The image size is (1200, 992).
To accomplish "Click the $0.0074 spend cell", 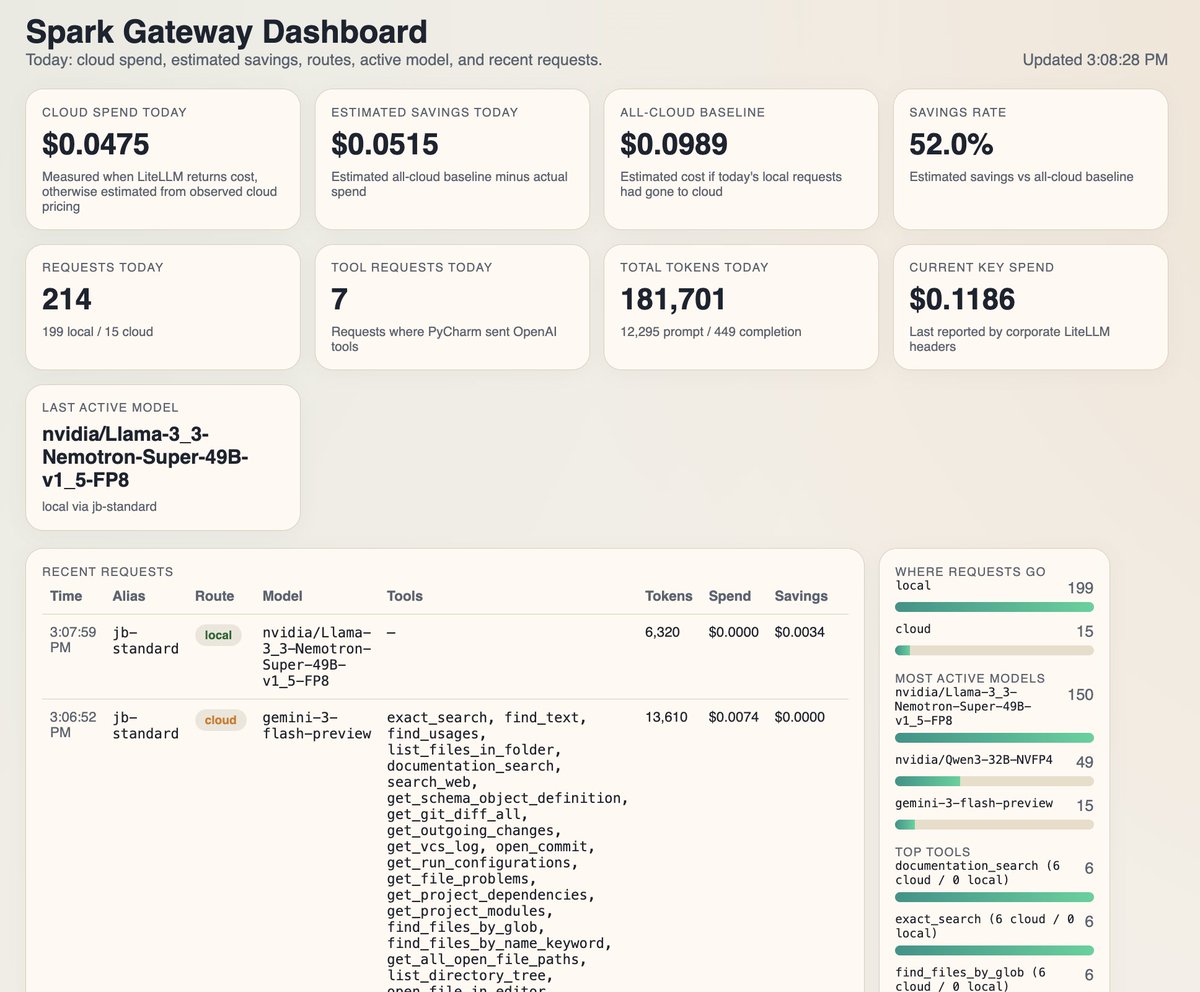I will tap(734, 717).
